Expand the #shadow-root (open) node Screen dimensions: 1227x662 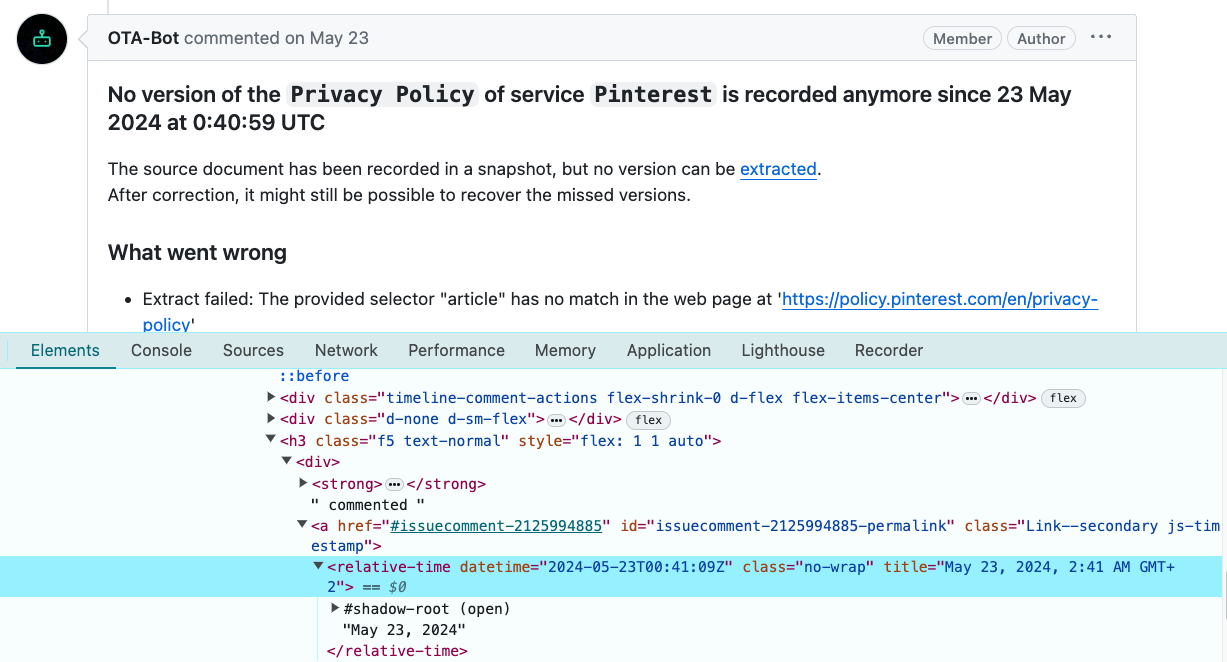[335, 609]
